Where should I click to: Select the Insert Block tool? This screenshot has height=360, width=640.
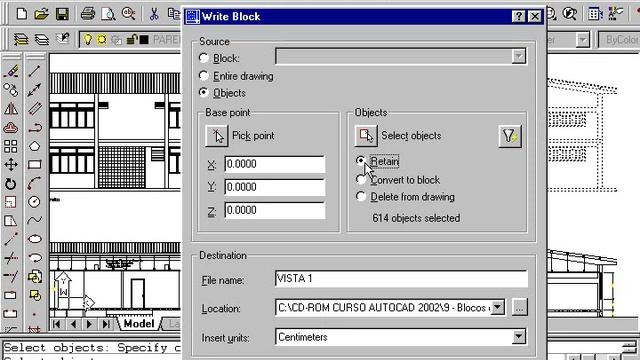[x=35, y=277]
